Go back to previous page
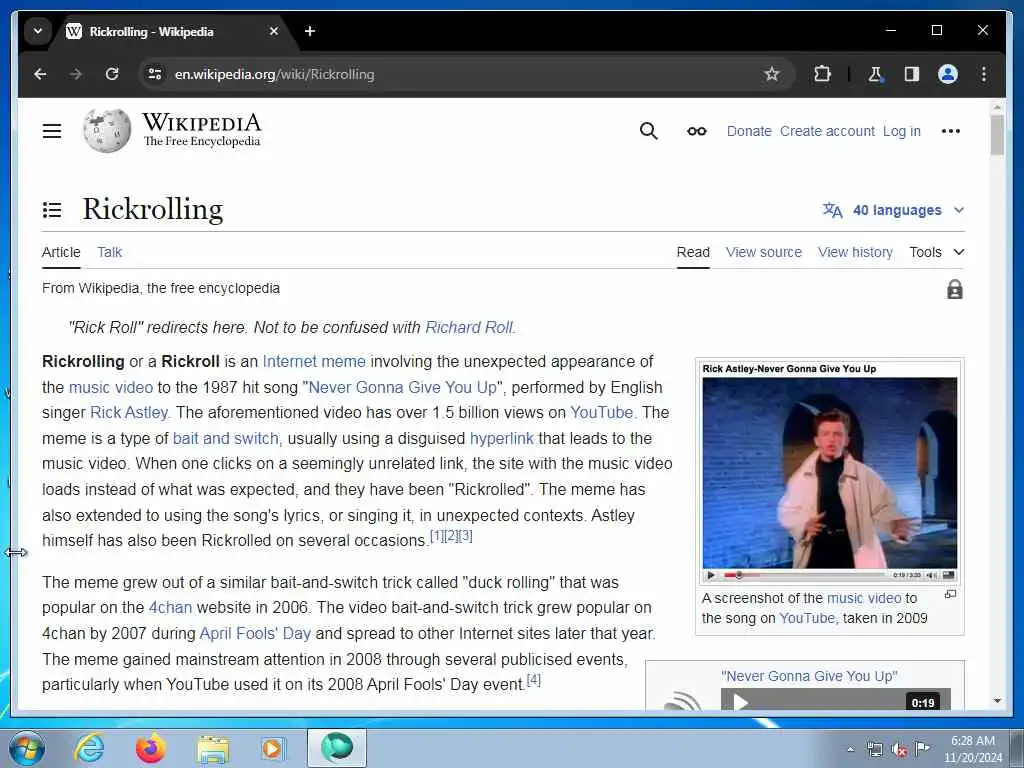Screen dimensions: 1024x768 [40, 74]
